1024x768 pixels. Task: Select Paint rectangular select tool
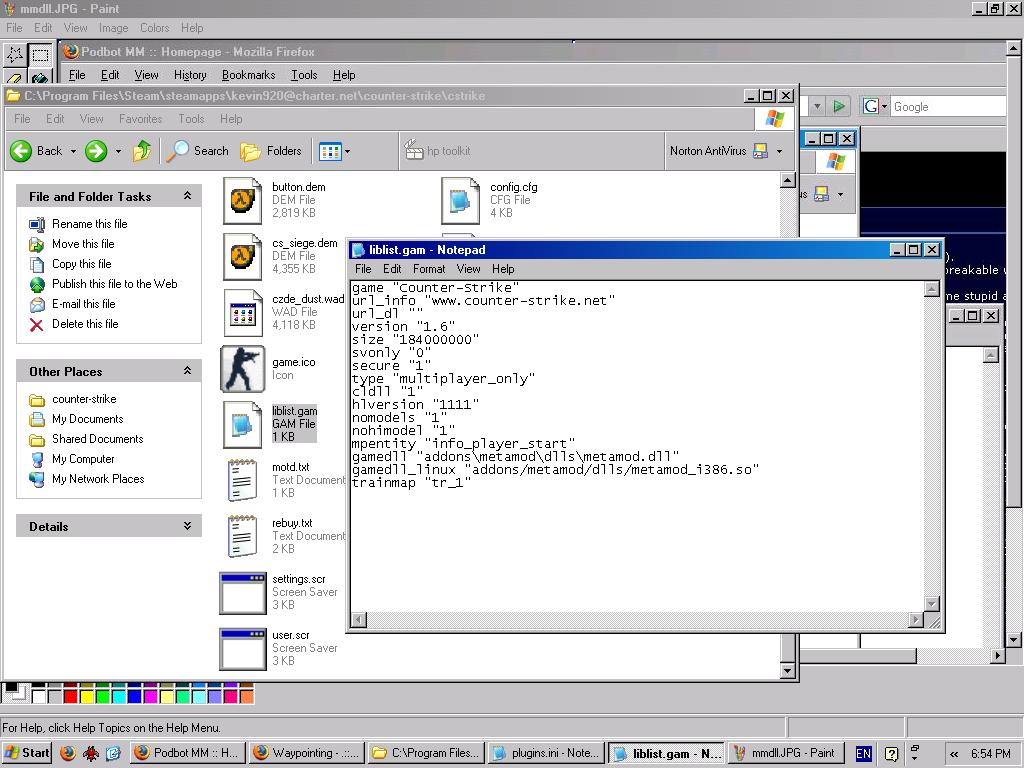(x=40, y=54)
